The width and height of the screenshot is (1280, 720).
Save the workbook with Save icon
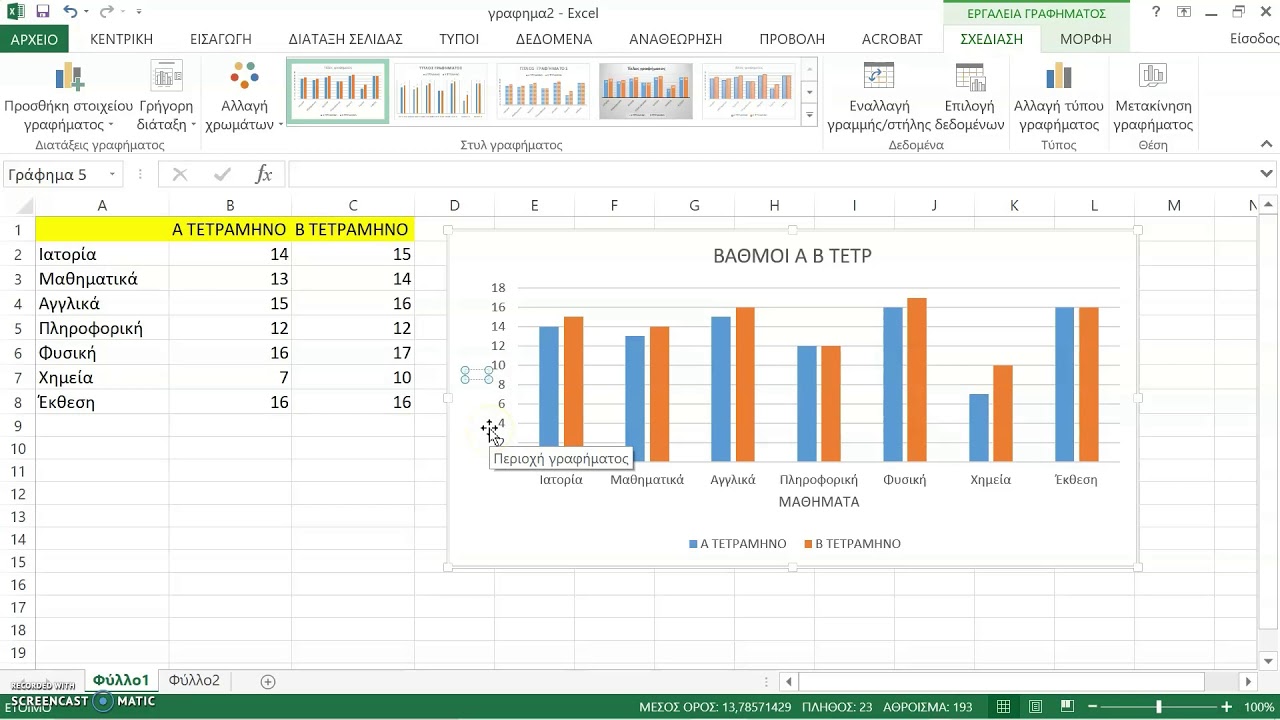(42, 12)
